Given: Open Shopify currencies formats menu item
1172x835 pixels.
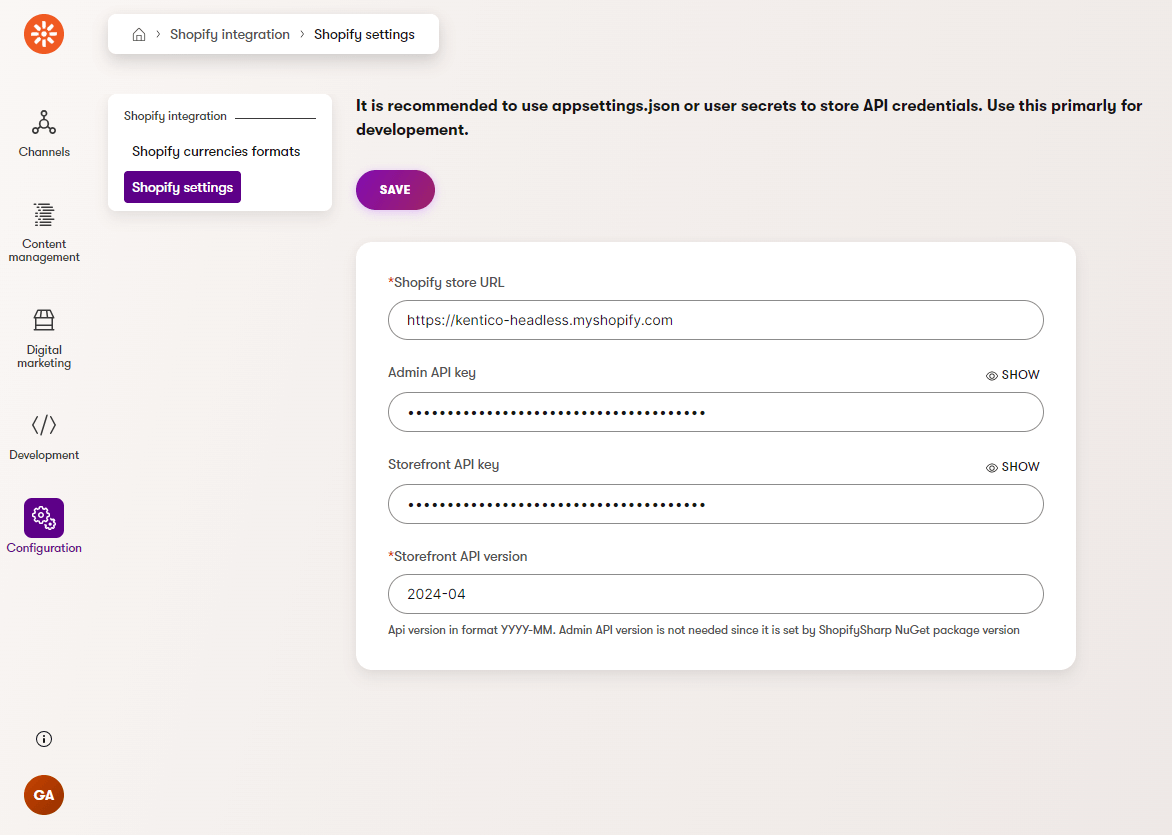Looking at the screenshot, I should pos(216,151).
